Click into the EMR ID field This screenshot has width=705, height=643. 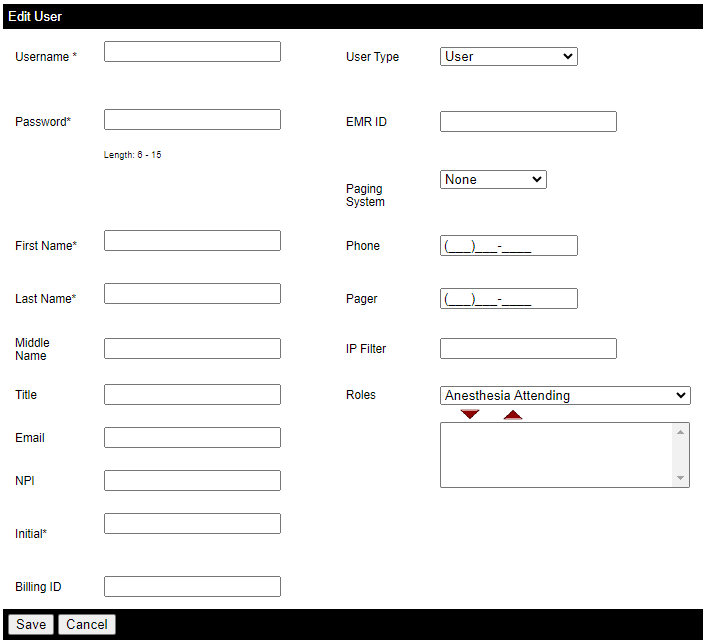(528, 121)
